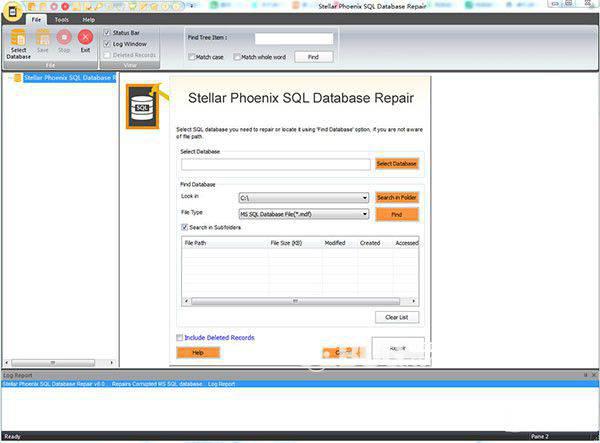
Task: Click the first orange quick-access toolbar icon
Action: click(x=32, y=7)
